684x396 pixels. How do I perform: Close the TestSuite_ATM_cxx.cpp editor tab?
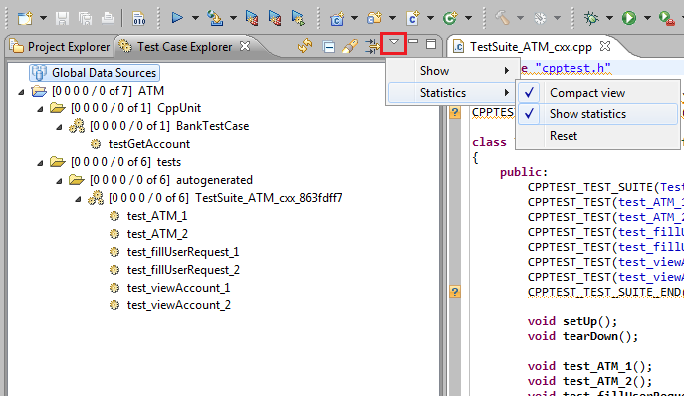coord(605,46)
